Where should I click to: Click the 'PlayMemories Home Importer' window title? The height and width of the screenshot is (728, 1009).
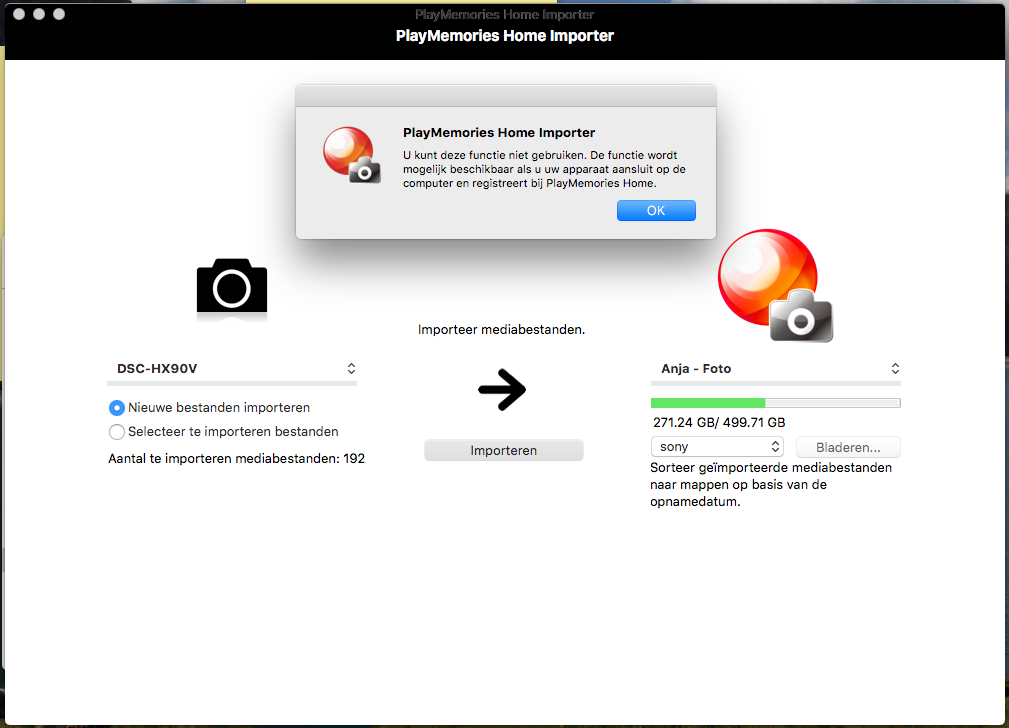click(504, 36)
